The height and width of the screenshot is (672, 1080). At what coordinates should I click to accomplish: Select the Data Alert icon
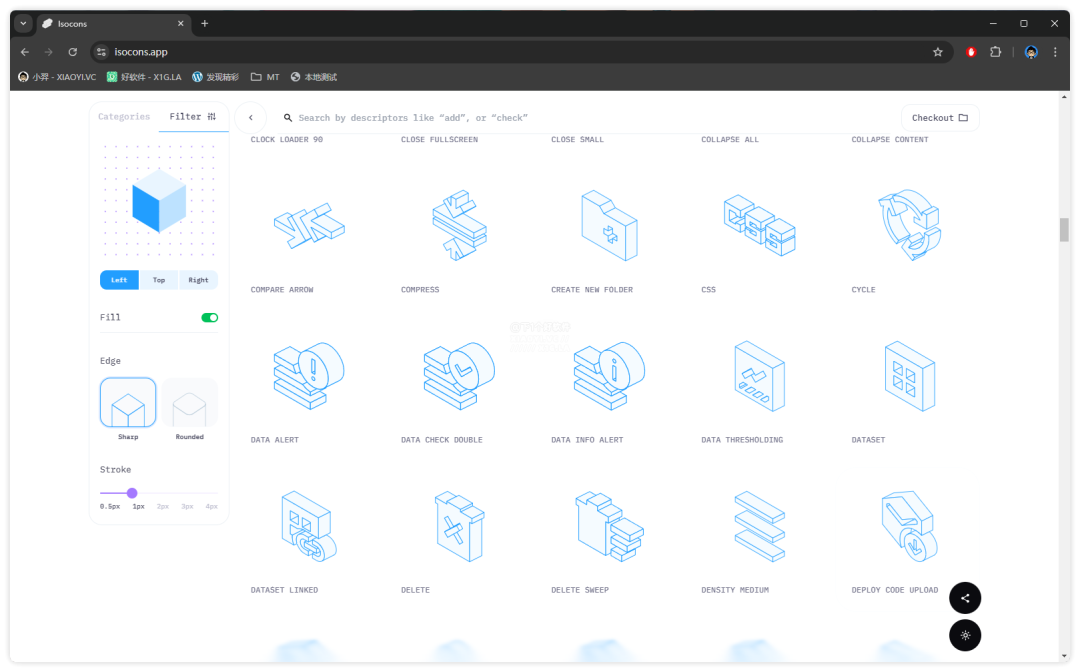(309, 376)
